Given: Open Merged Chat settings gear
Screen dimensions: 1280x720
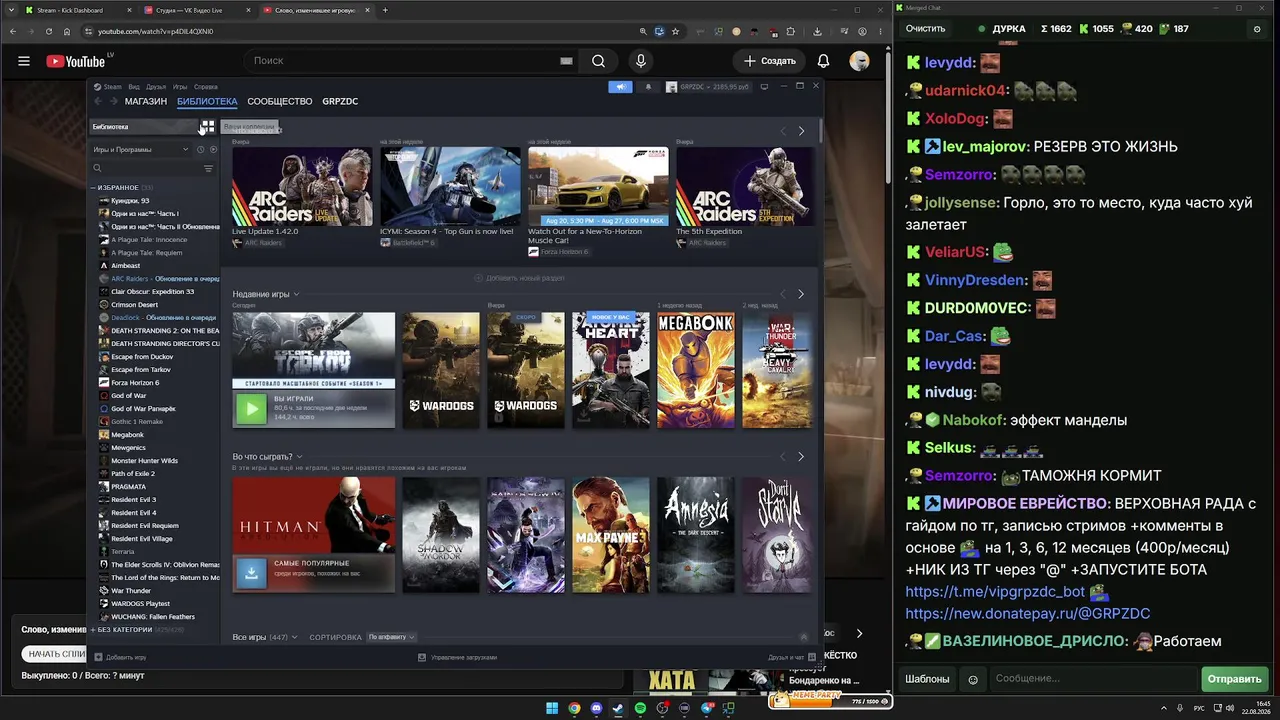Looking at the screenshot, I should (x=1257, y=29).
